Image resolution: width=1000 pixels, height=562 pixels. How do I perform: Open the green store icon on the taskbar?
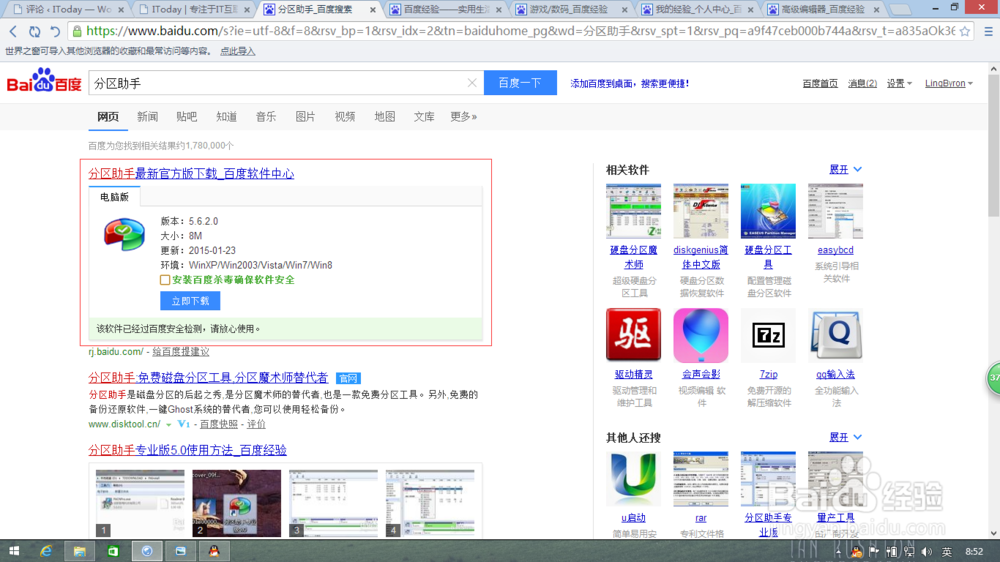(113, 551)
